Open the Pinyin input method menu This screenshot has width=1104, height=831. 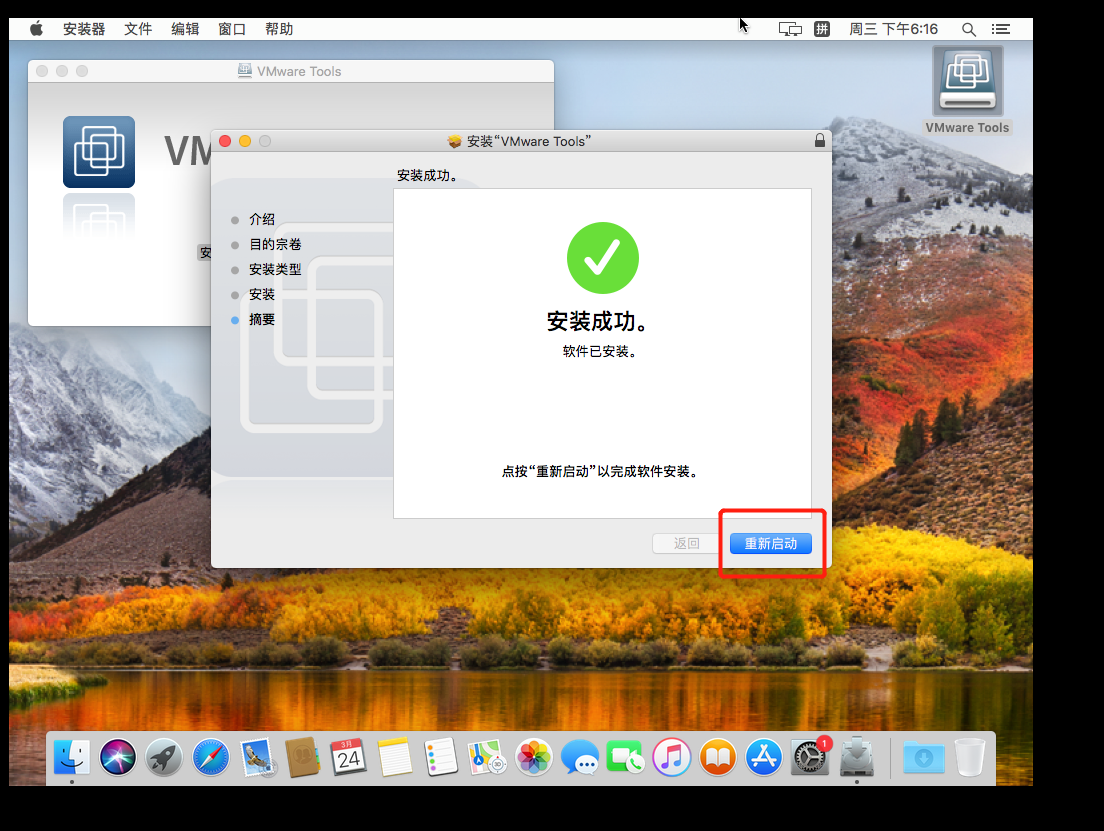(x=822, y=29)
